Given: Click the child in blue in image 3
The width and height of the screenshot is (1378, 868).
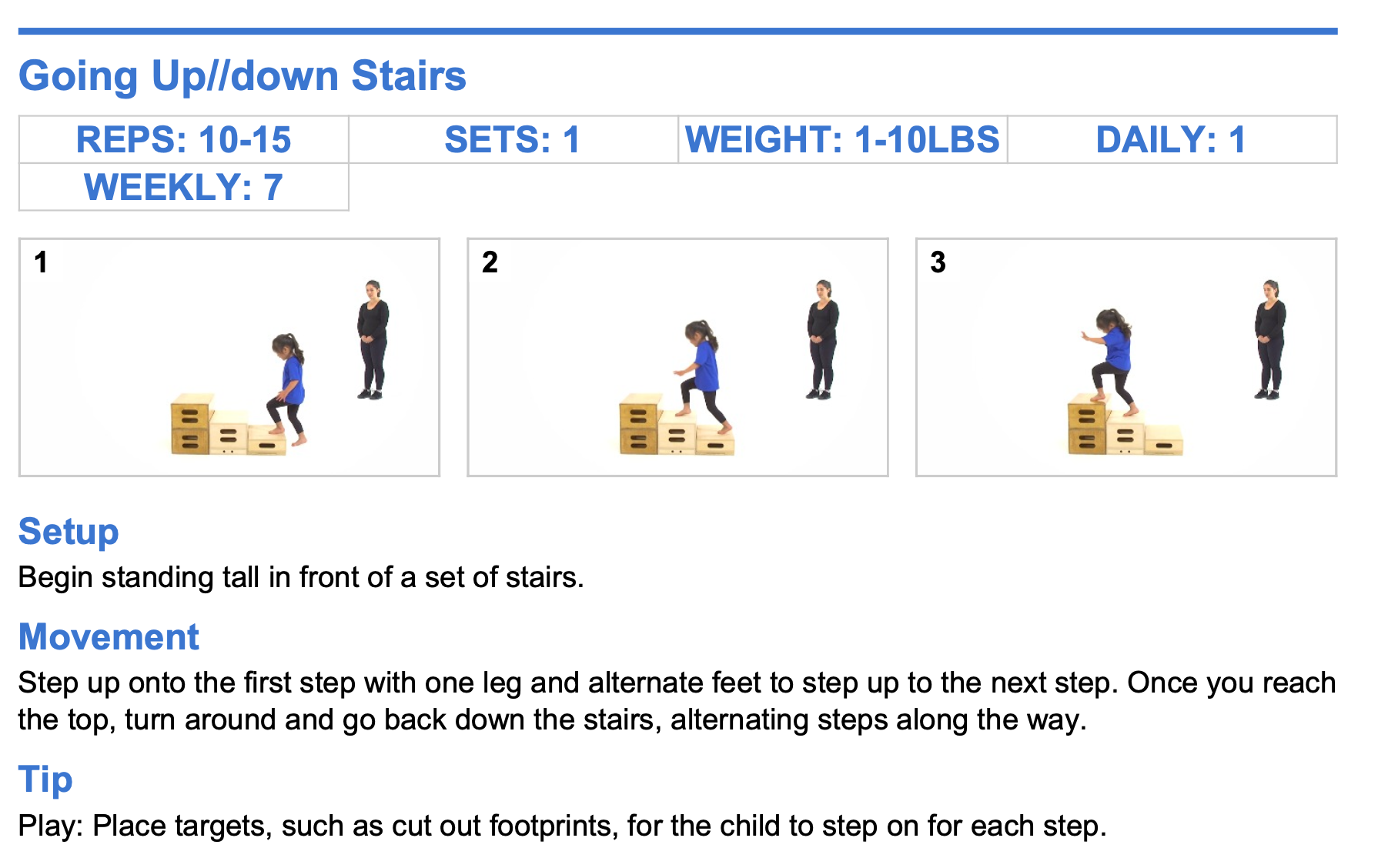Looking at the screenshot, I should 1112,356.
